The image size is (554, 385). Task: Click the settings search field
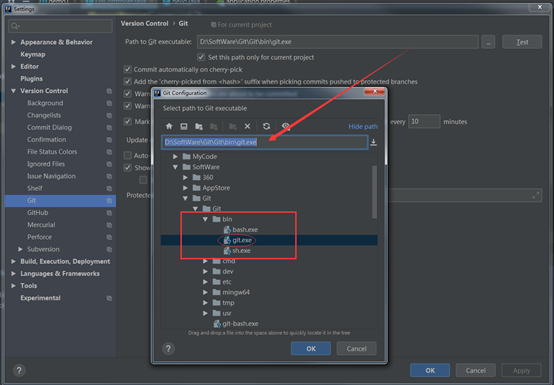coord(60,26)
